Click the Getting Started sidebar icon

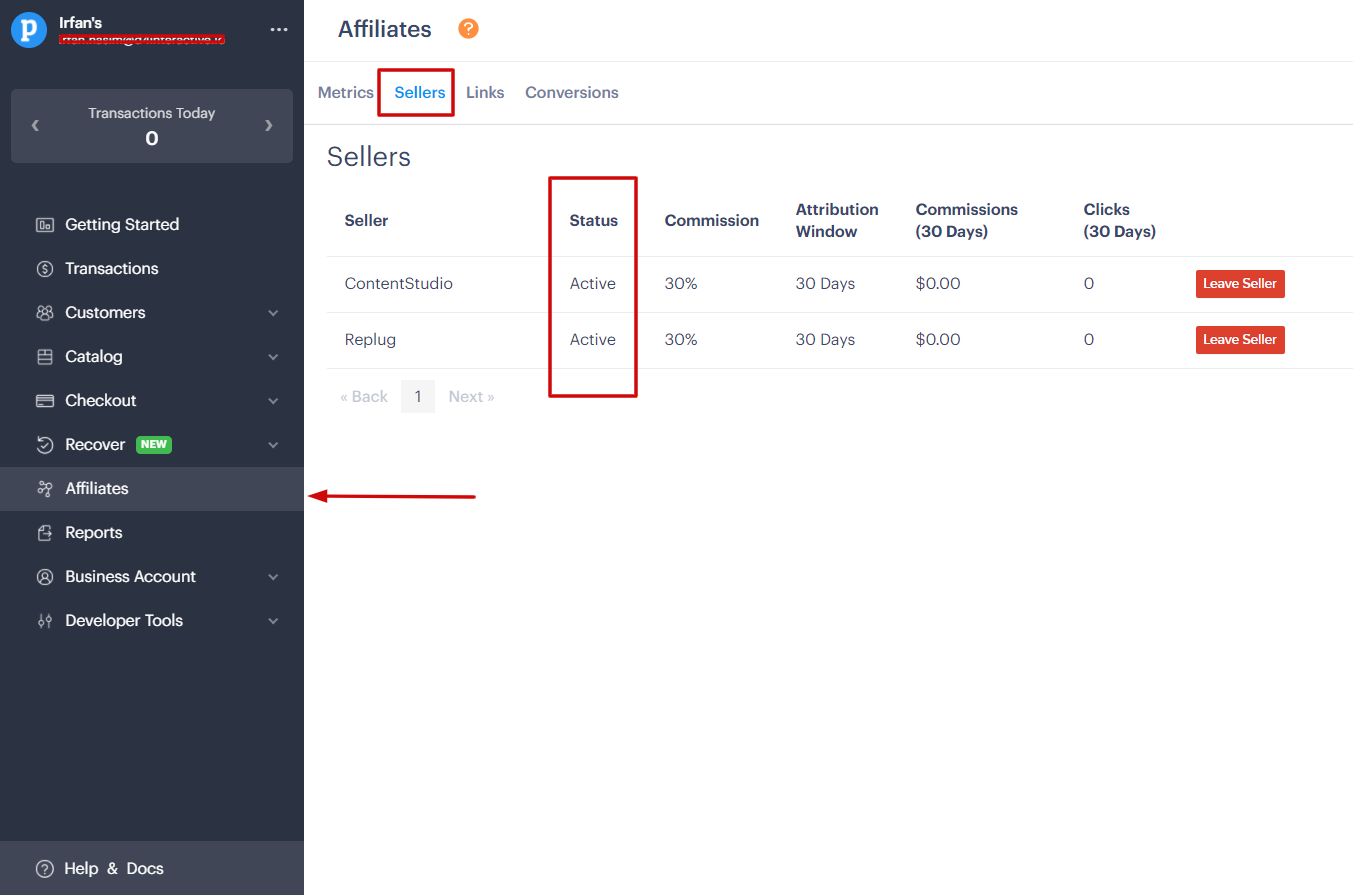point(44,225)
